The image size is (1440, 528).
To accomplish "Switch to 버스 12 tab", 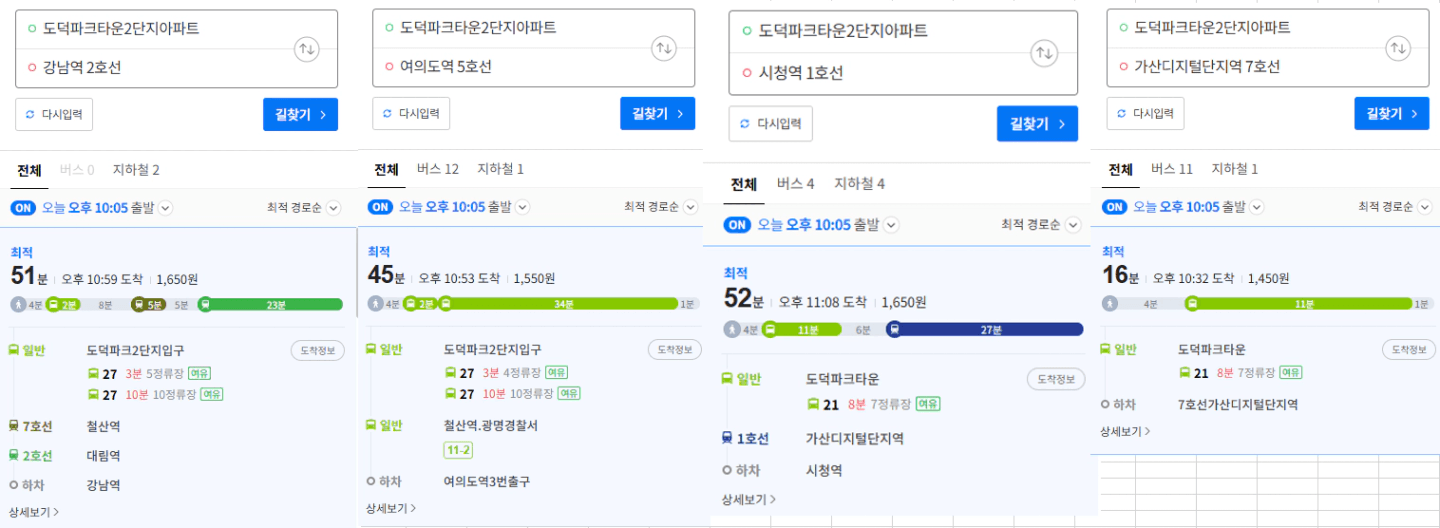I will (x=438, y=169).
